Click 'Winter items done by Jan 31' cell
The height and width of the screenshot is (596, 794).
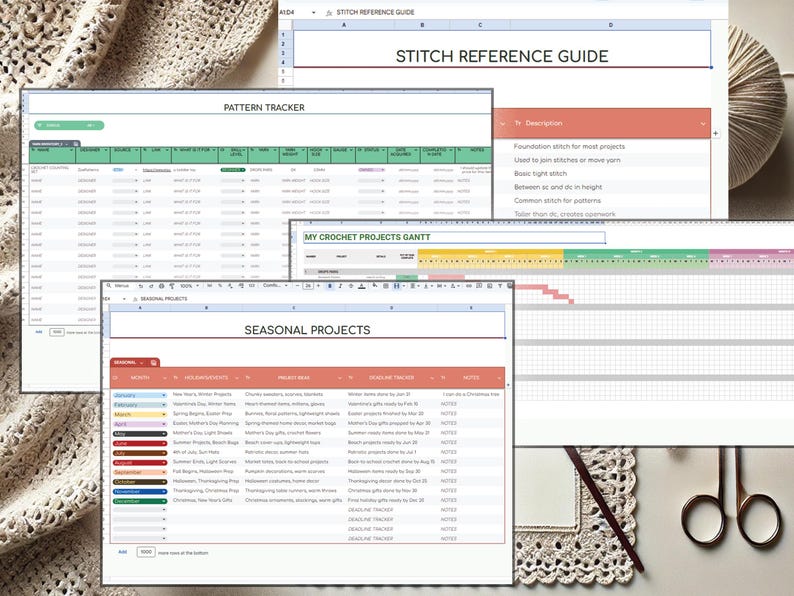click(379, 394)
